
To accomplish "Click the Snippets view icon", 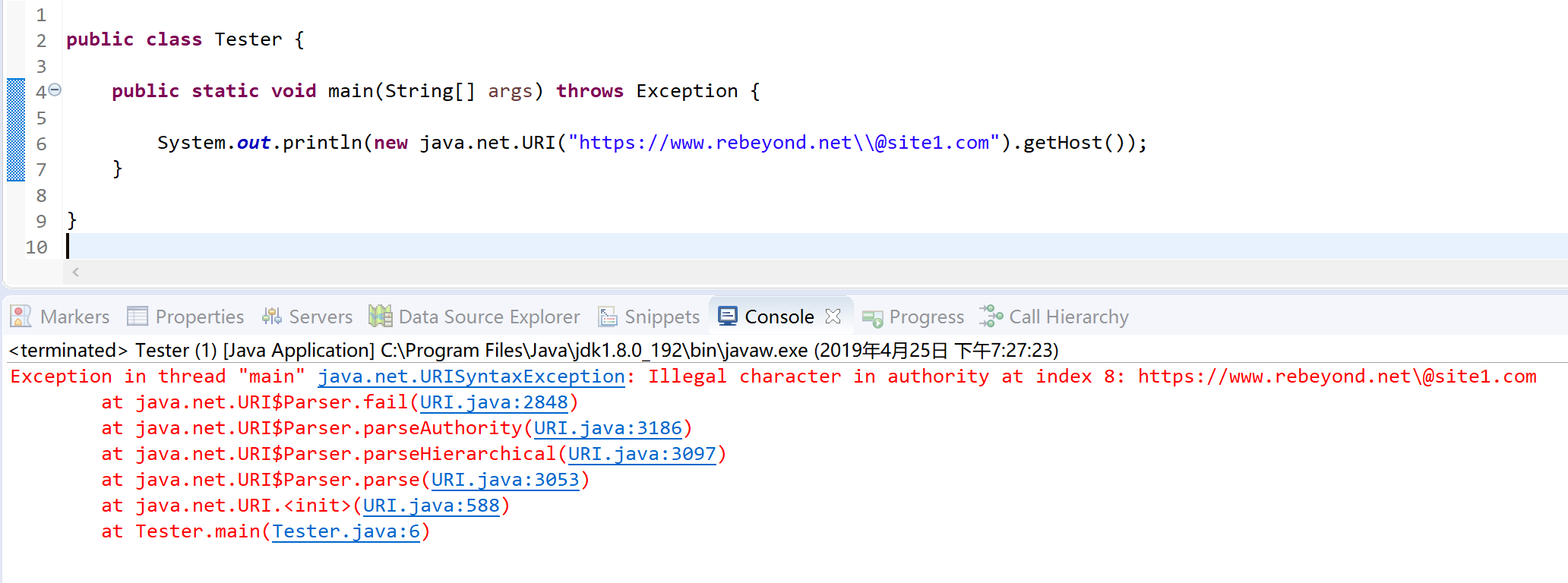I will coord(608,317).
